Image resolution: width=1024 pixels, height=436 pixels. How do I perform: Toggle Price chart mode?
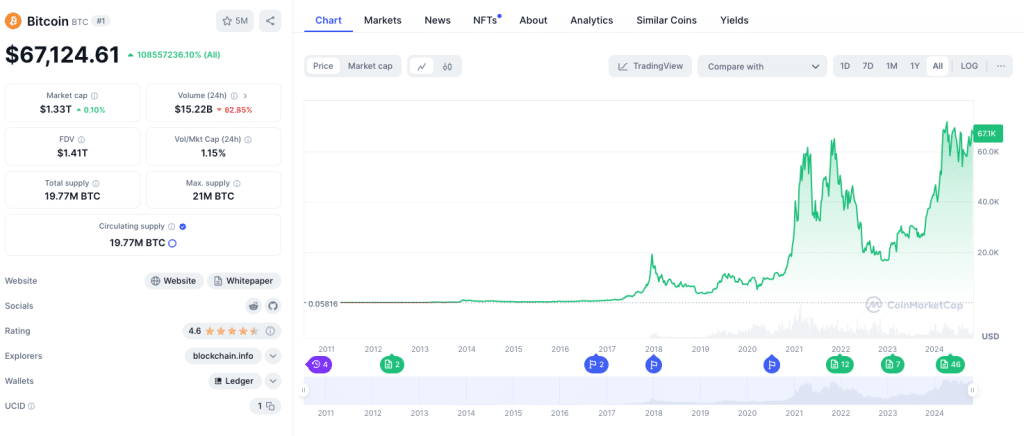323,66
